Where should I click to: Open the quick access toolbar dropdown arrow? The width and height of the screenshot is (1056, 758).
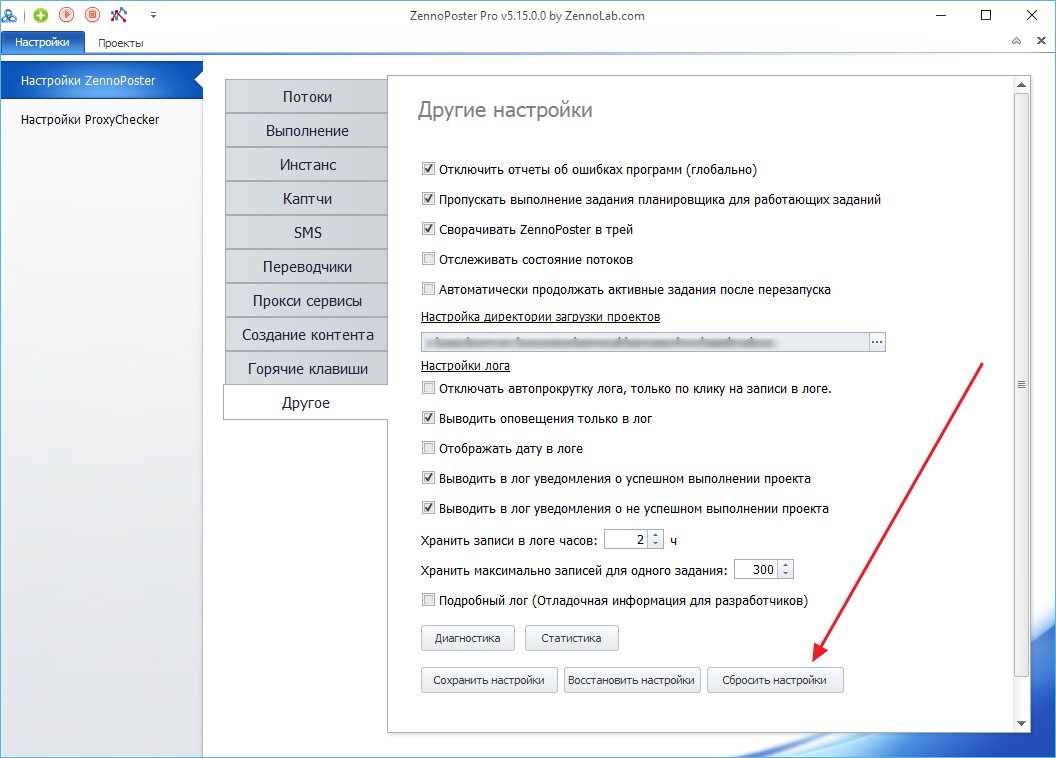click(154, 15)
